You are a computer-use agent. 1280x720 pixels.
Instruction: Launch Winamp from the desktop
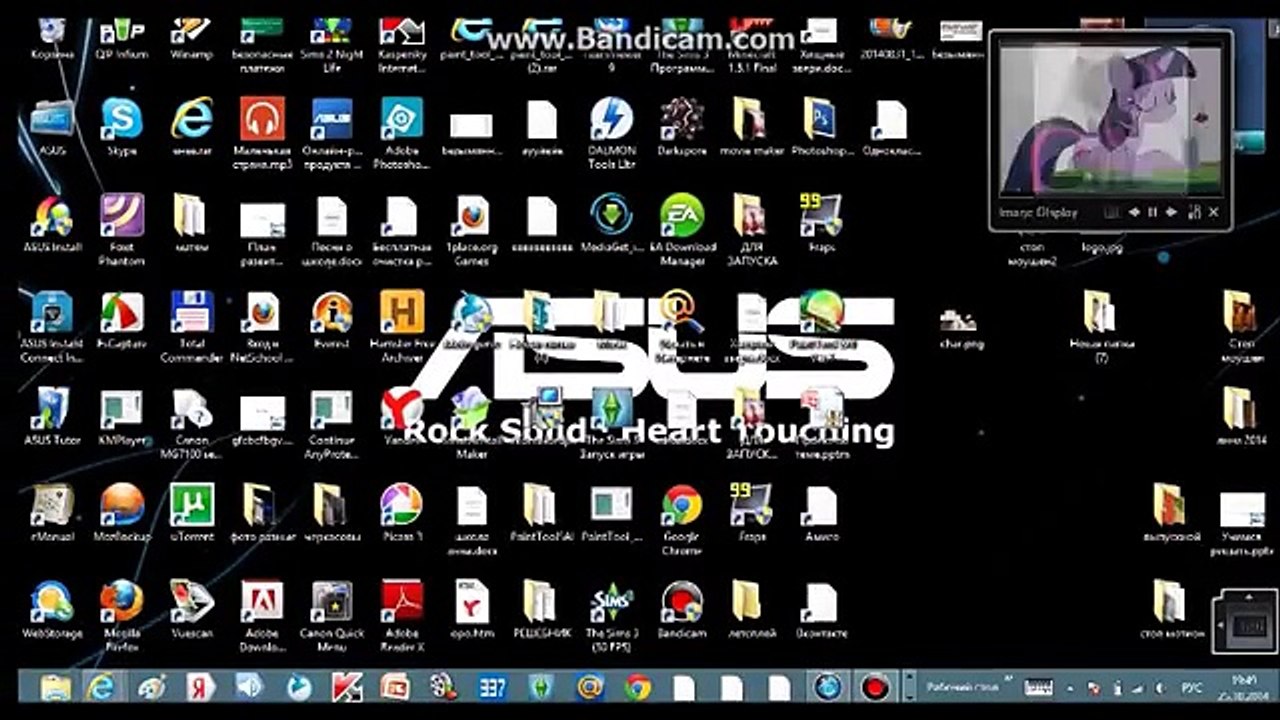pos(191,39)
